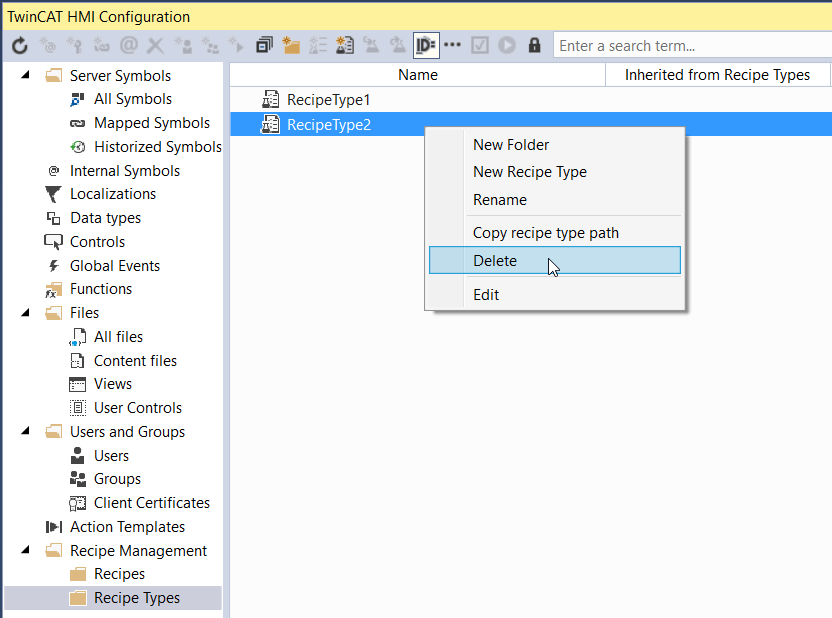This screenshot has height=618, width=832.
Task: Select Controls in the configuration tree
Action: (x=97, y=242)
